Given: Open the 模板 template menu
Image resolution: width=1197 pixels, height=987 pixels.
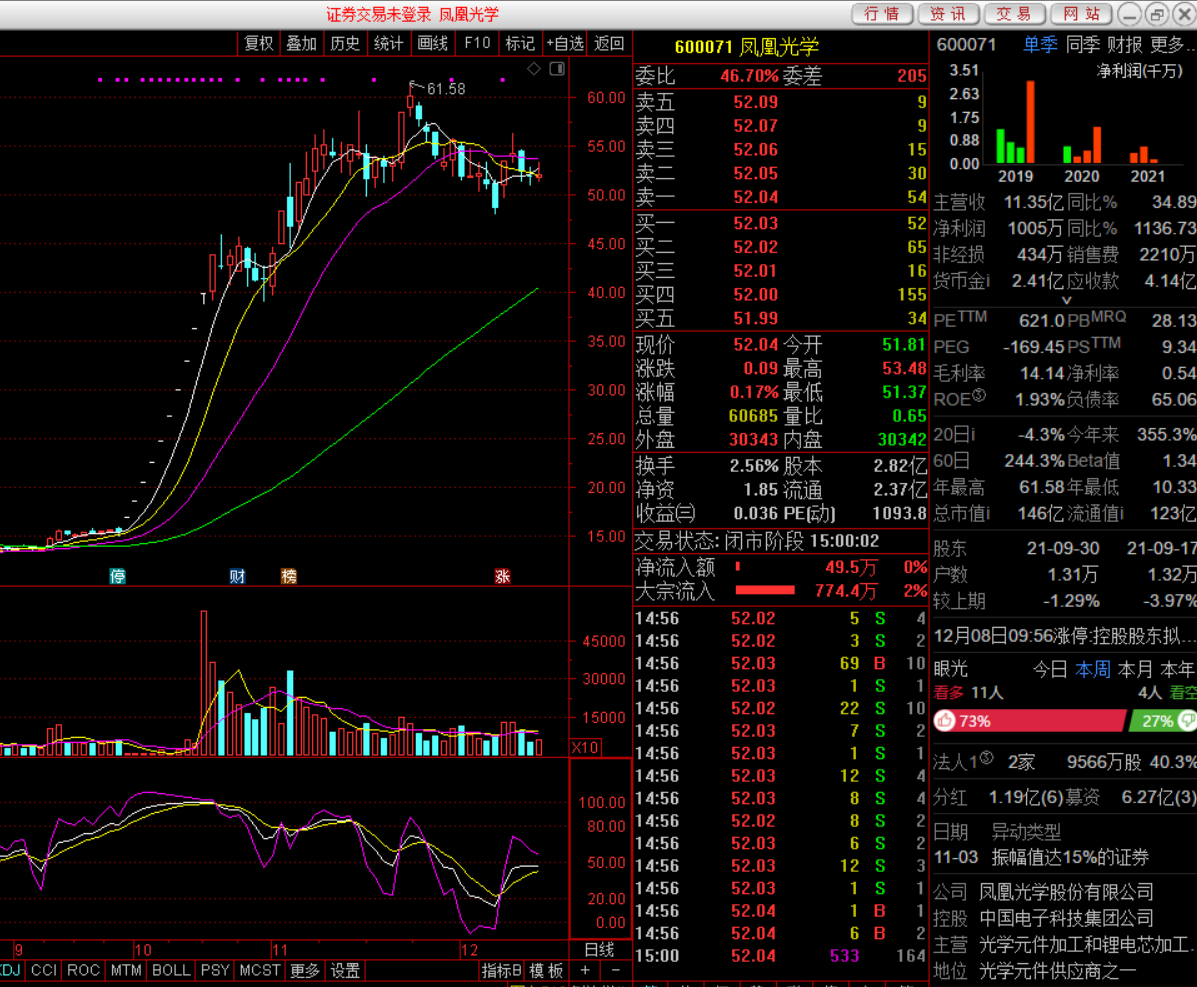Looking at the screenshot, I should point(547,970).
